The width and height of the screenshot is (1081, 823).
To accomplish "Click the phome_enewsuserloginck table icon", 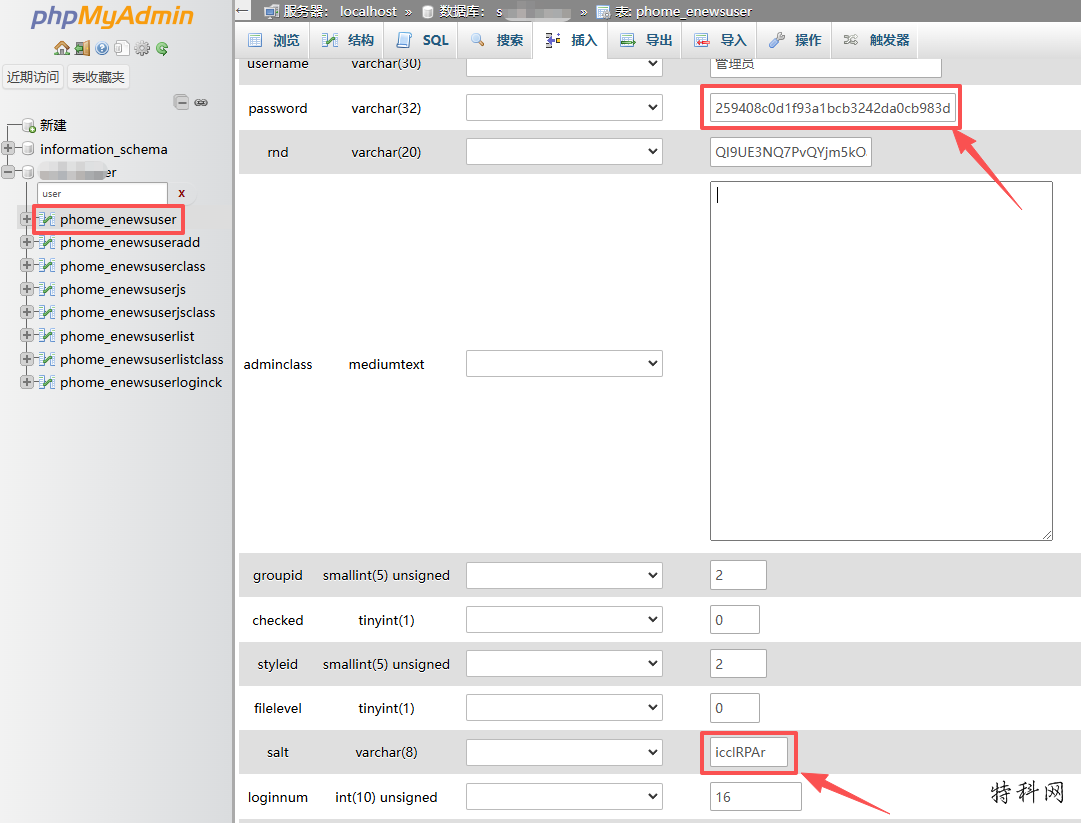I will [47, 383].
